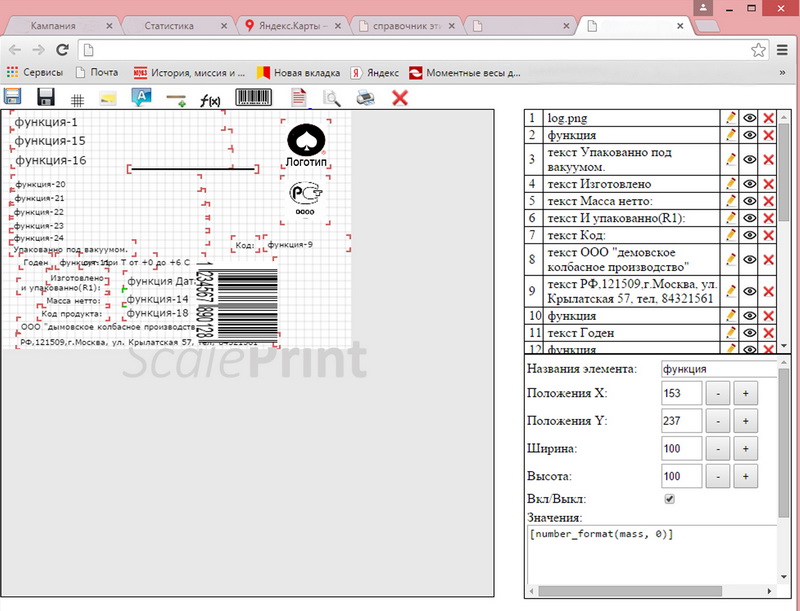This screenshot has height=611, width=800.
Task: Uncheck the Вкл/Выкл checkbox
Action: (x=670, y=498)
